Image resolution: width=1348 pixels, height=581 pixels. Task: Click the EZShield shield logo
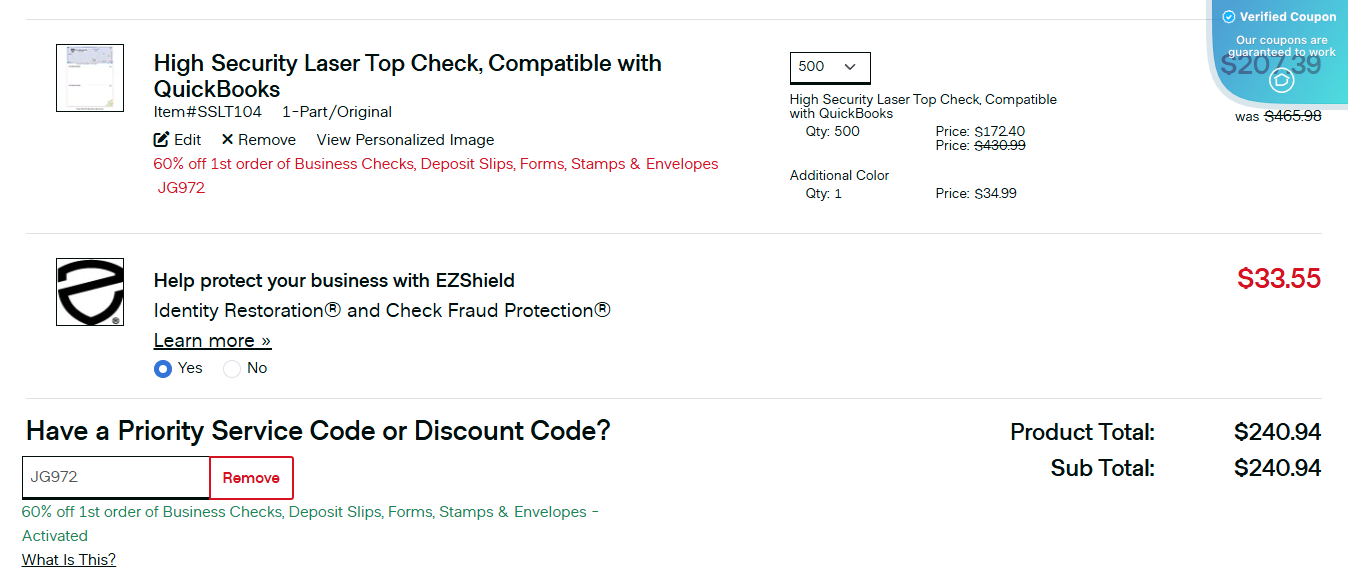click(89, 291)
